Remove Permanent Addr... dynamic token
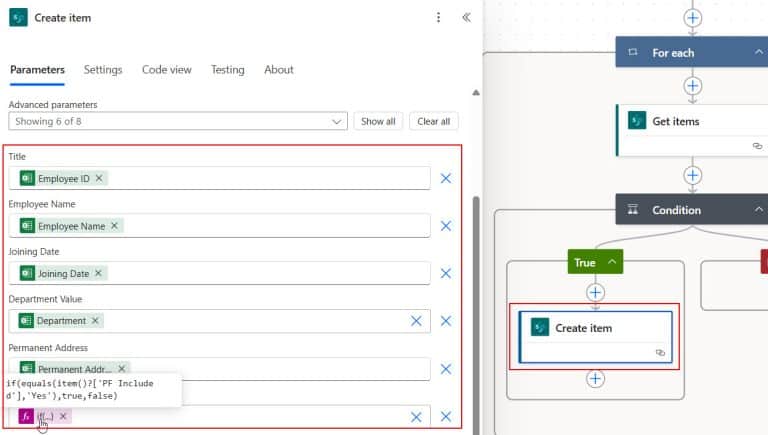The width and height of the screenshot is (768, 435). [121, 368]
